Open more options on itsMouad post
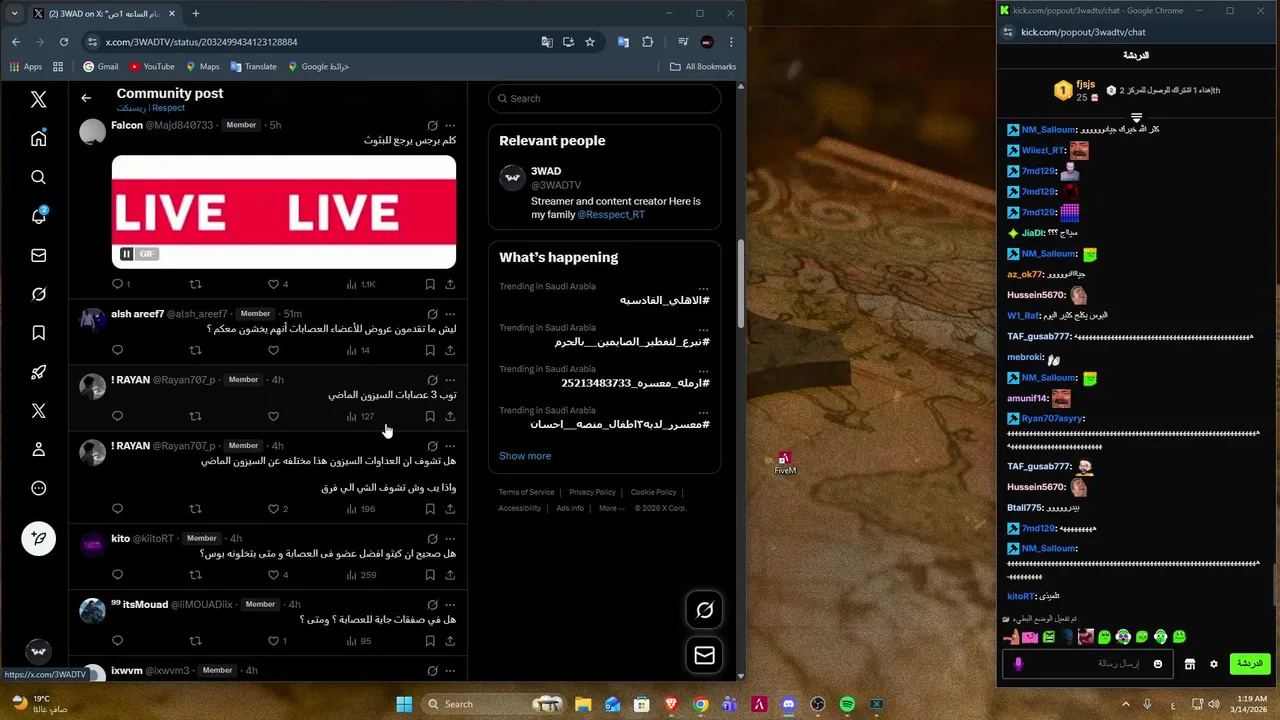The height and width of the screenshot is (720, 1280). [x=450, y=604]
